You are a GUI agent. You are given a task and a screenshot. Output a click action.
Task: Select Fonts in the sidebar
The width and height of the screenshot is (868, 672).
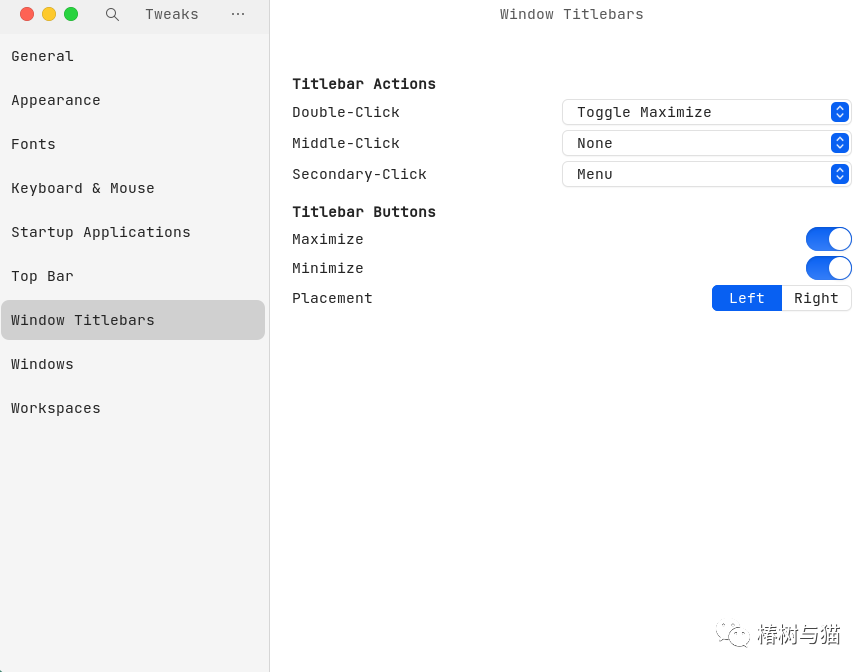click(34, 144)
